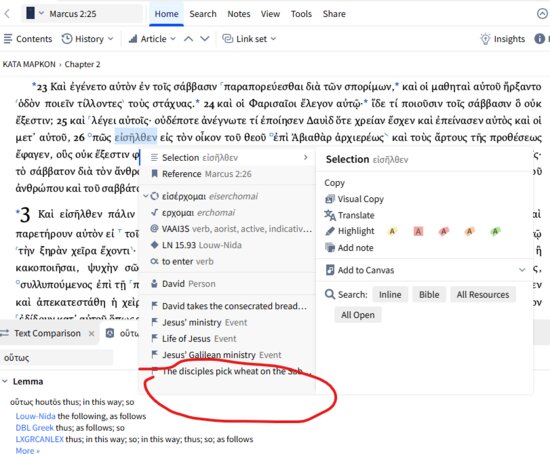
Task: Apply the green highlight swatch
Action: 495,231
